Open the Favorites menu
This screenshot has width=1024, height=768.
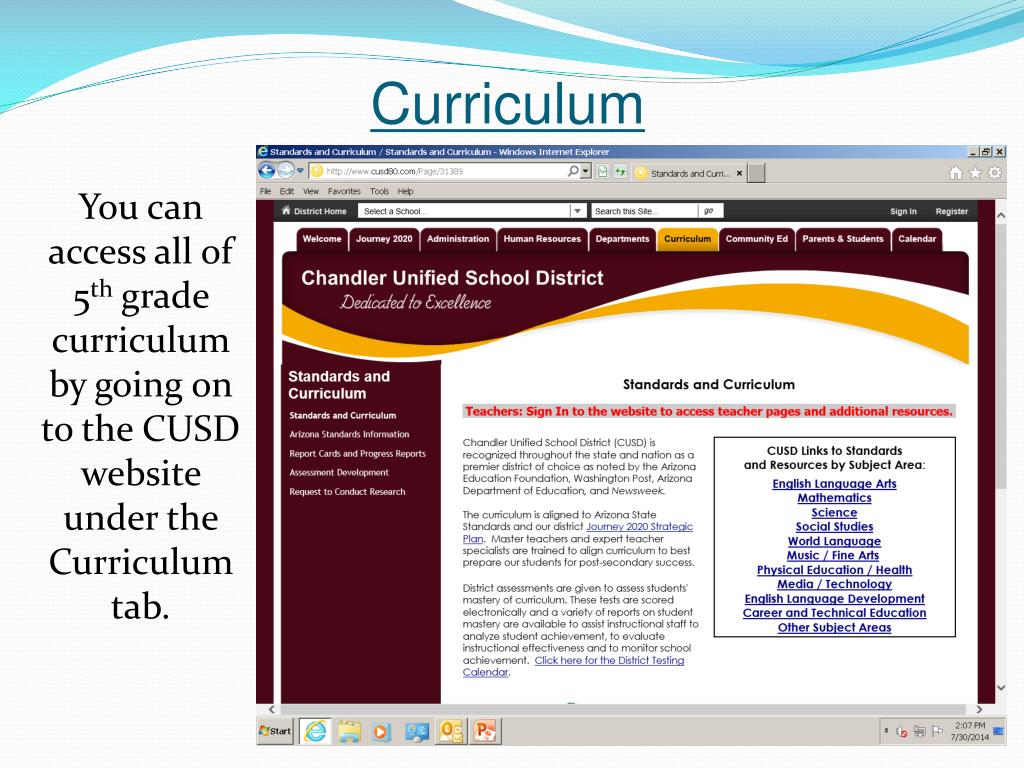[344, 191]
